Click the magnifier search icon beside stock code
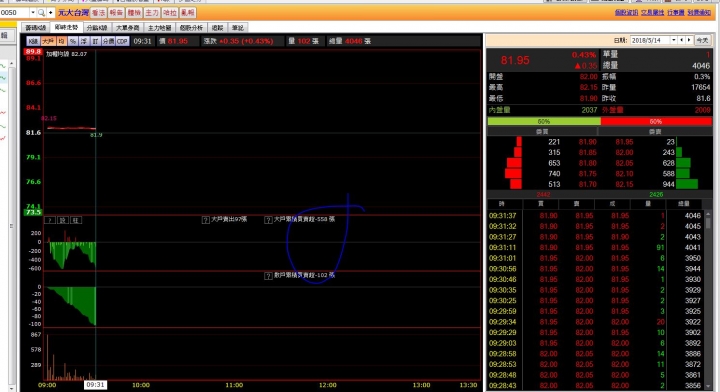Viewport: 720px width, 392px height. click(x=41, y=12)
